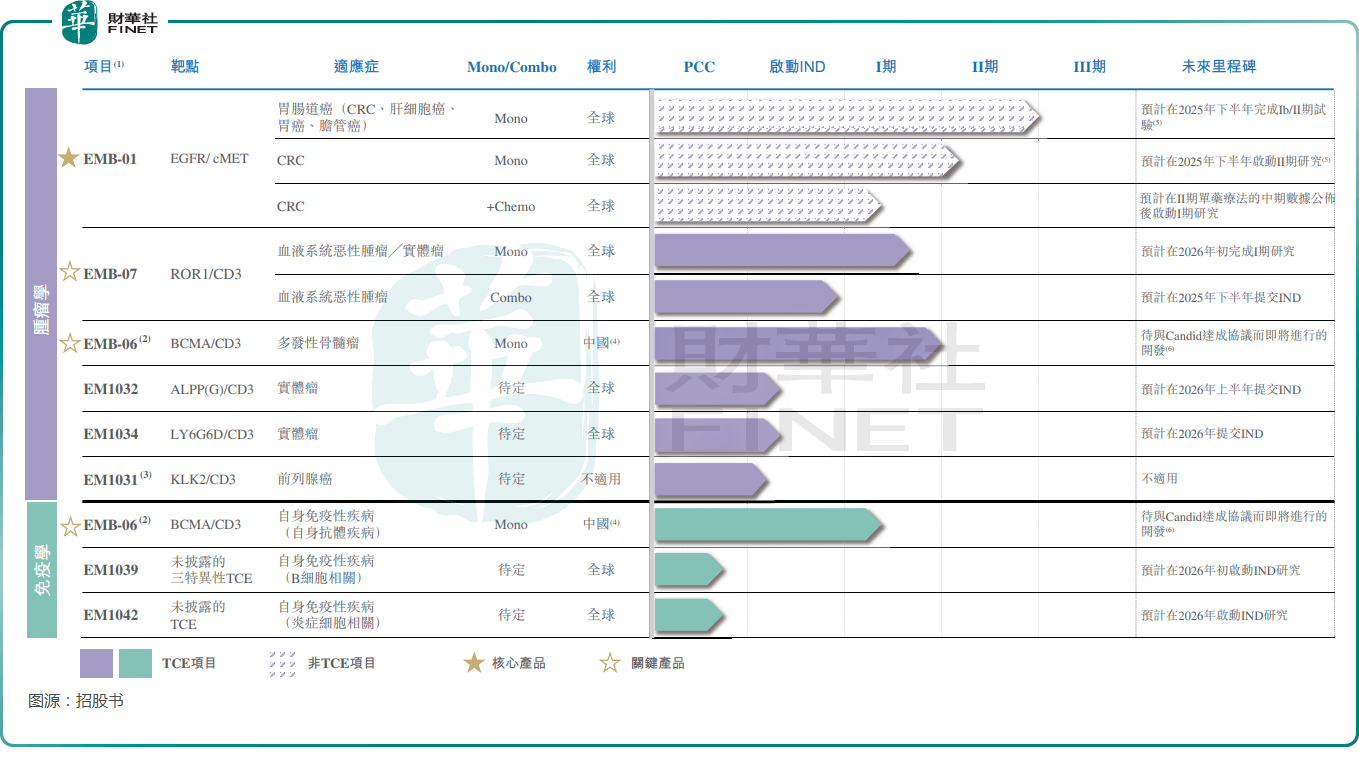This screenshot has width=1359, height=767.
Task: Click the milestone 預計在2025年下半年啟動II期研究
Action: 1236,160
